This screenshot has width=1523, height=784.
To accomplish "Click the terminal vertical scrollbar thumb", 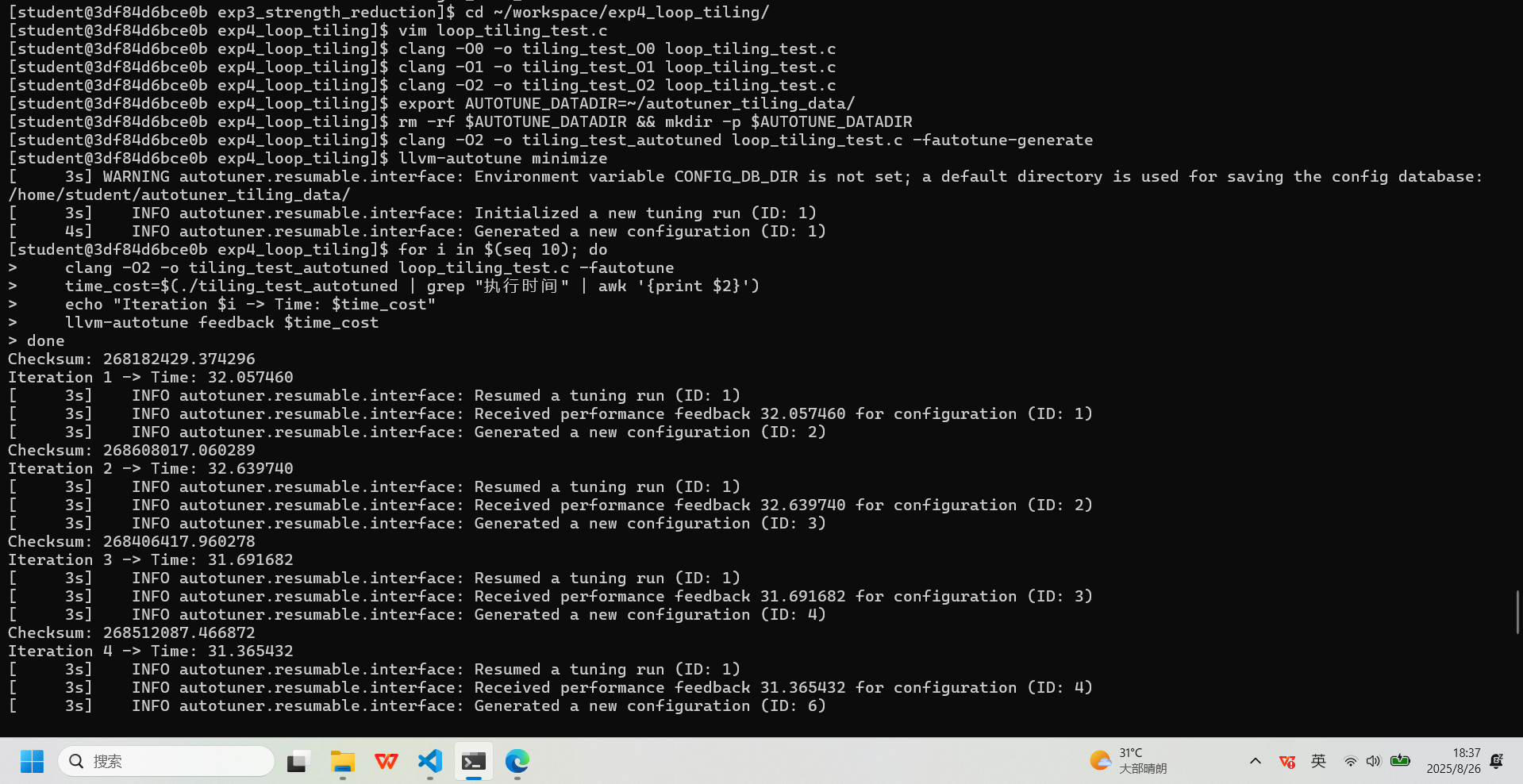I will click(x=1517, y=612).
